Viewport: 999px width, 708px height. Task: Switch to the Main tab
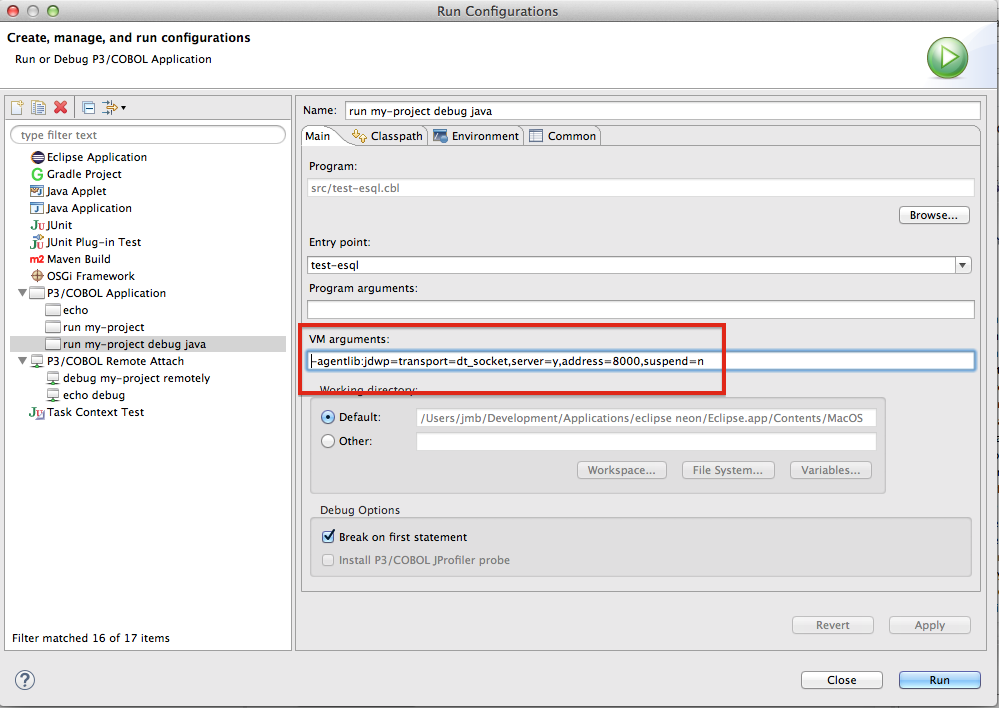(318, 136)
